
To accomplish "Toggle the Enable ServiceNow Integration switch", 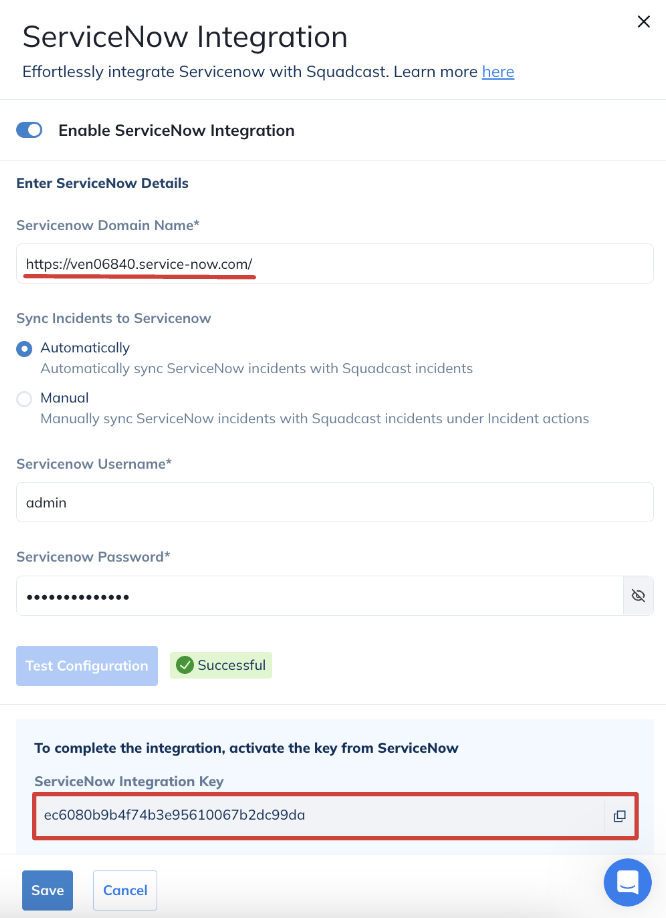I will pyautogui.click(x=30, y=130).
